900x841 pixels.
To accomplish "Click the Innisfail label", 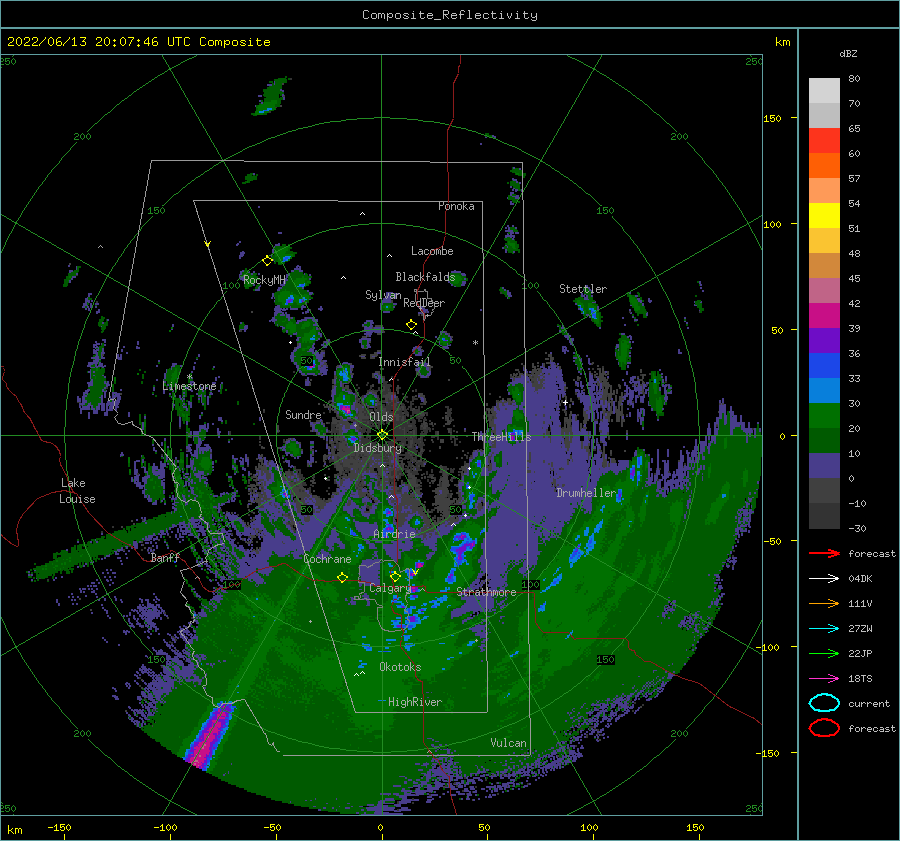I will tap(404, 362).
